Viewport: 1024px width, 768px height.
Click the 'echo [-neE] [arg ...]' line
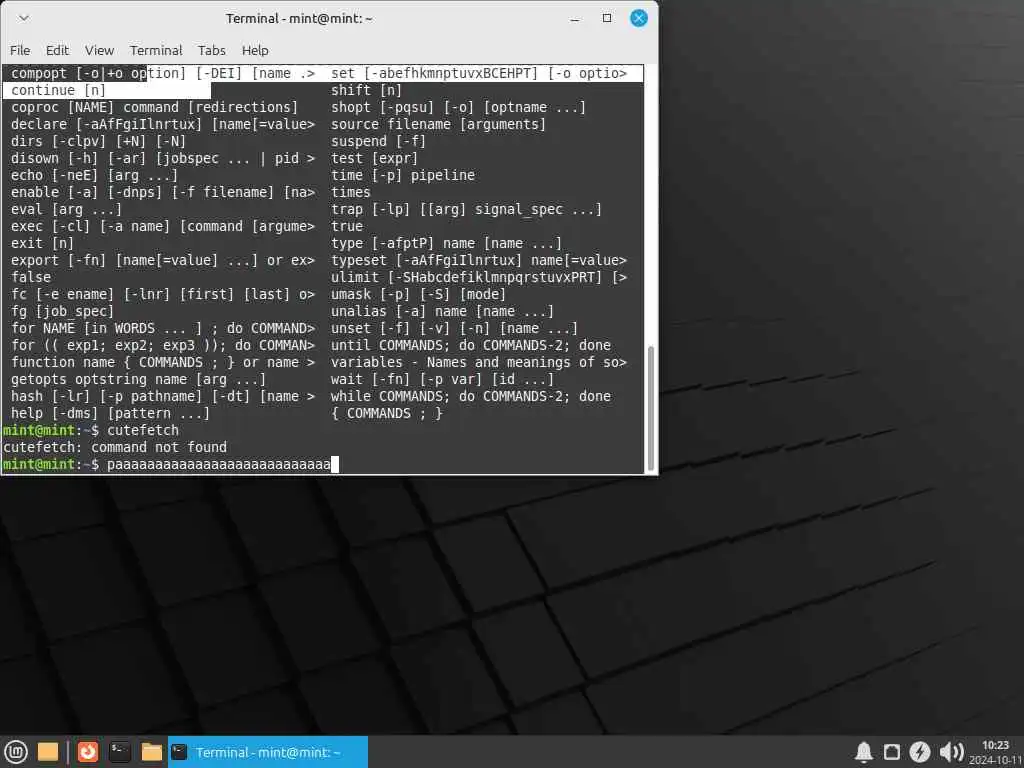(94, 175)
